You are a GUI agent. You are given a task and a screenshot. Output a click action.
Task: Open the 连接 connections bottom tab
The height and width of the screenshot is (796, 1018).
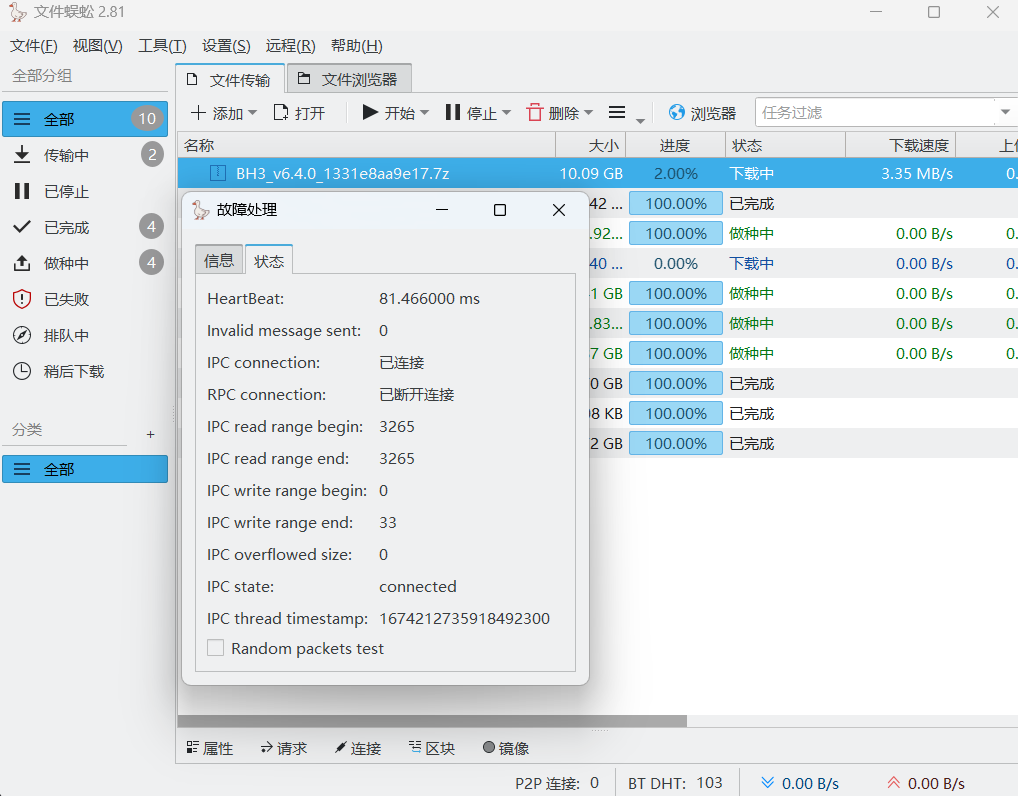pos(358,748)
